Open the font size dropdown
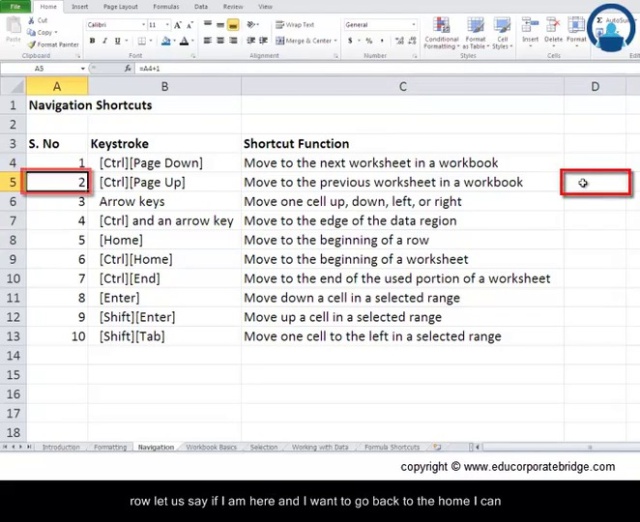 point(167,25)
